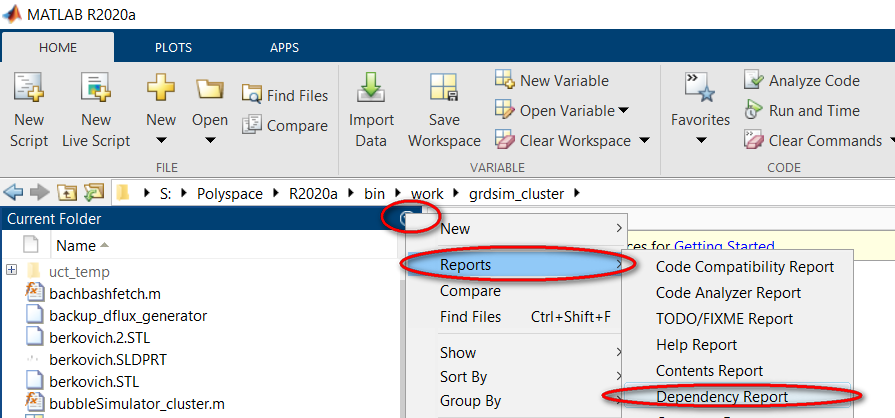Open the dropdown arrow under Open
This screenshot has width=895, height=418.
(209, 140)
